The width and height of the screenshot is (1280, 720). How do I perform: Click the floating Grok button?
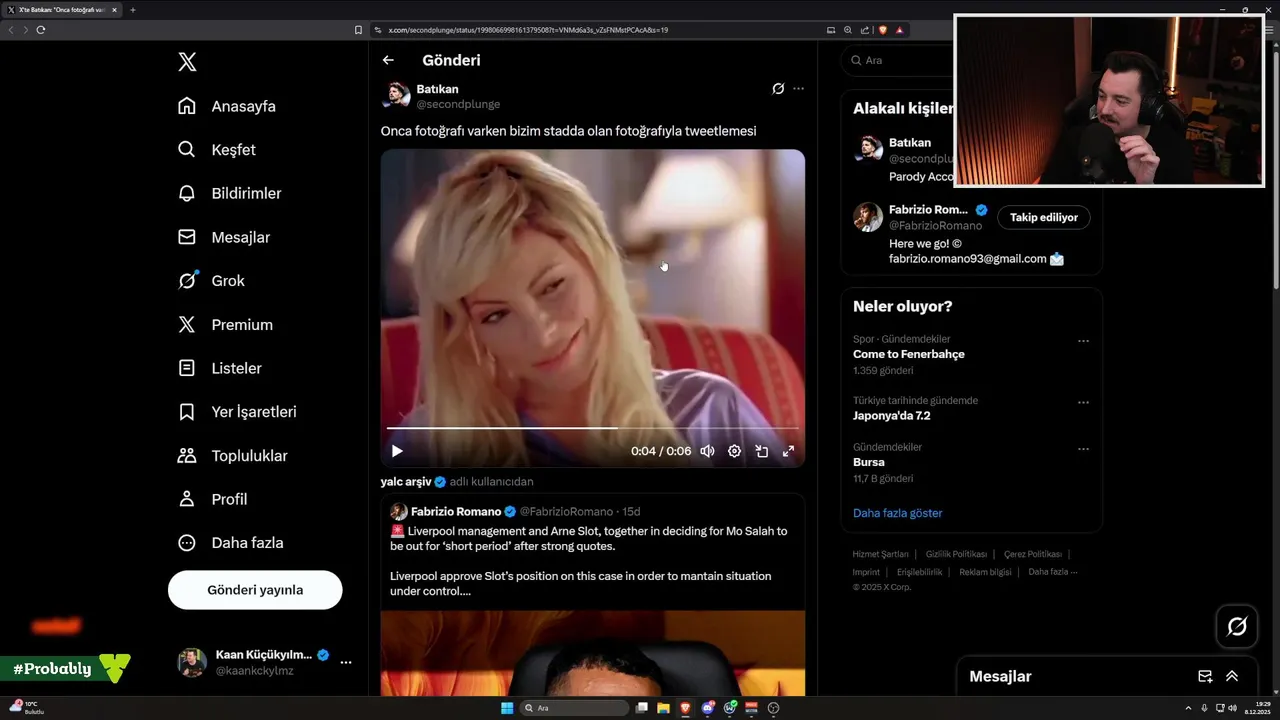tap(1237, 627)
